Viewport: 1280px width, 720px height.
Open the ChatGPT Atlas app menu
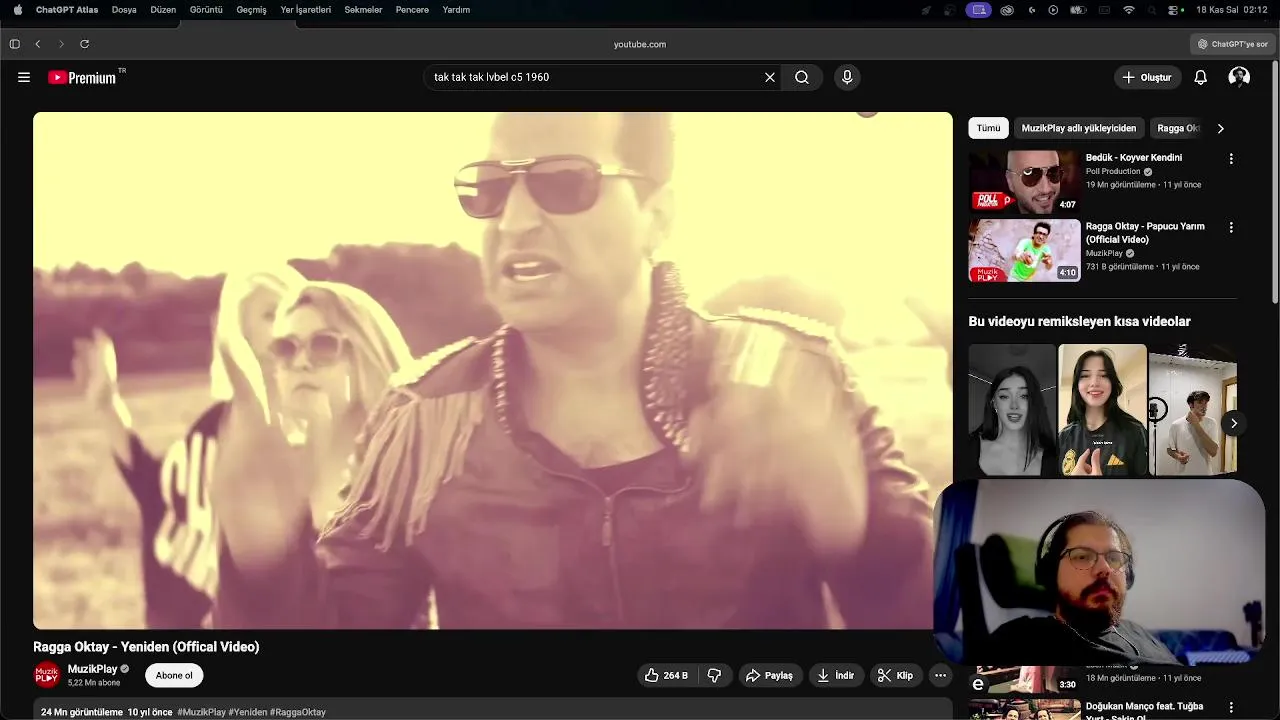67,10
